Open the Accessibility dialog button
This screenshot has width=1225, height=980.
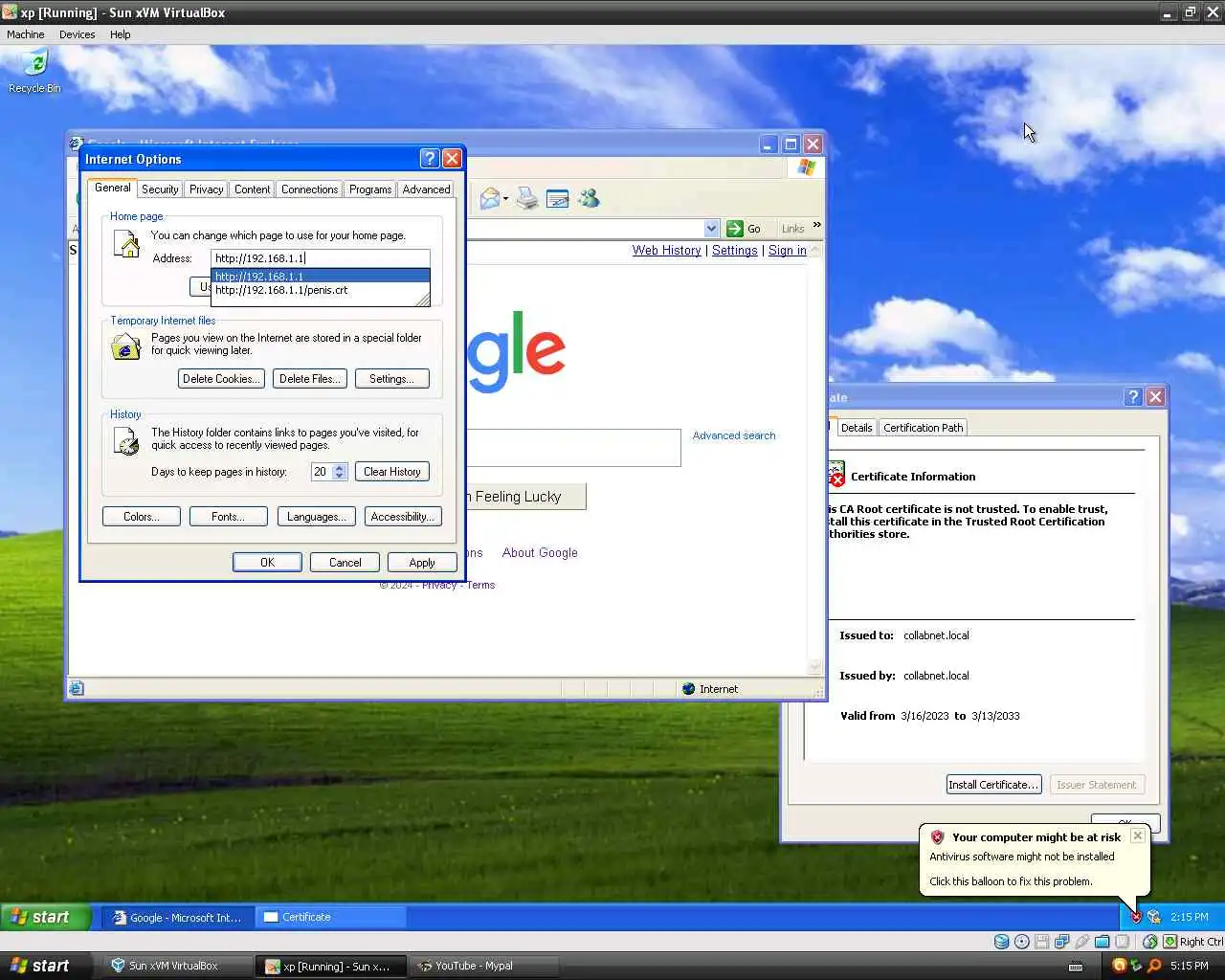point(403,517)
